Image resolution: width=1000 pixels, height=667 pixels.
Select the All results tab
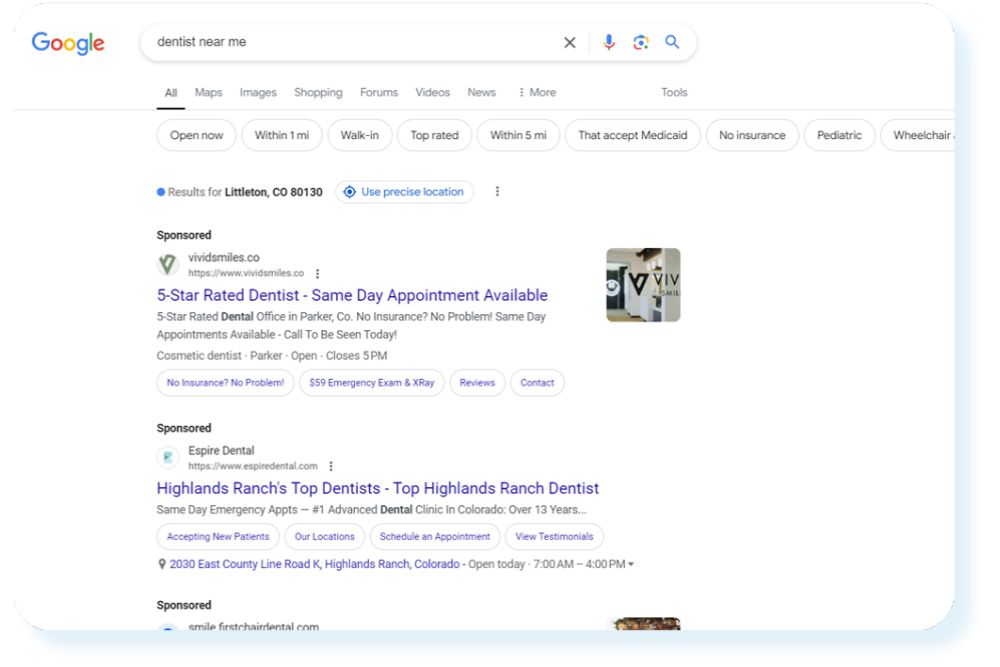(x=171, y=93)
